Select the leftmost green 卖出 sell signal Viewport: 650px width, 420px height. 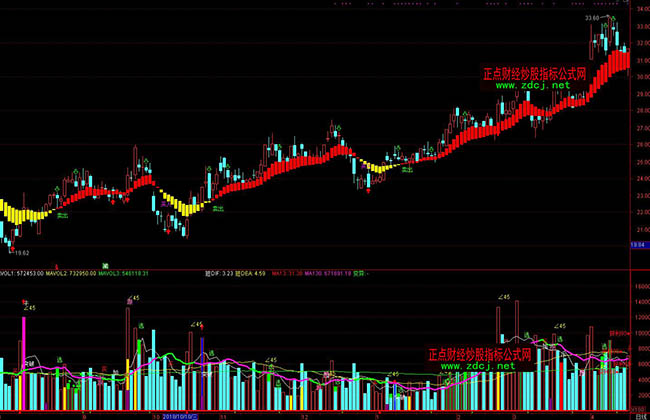tap(62, 214)
